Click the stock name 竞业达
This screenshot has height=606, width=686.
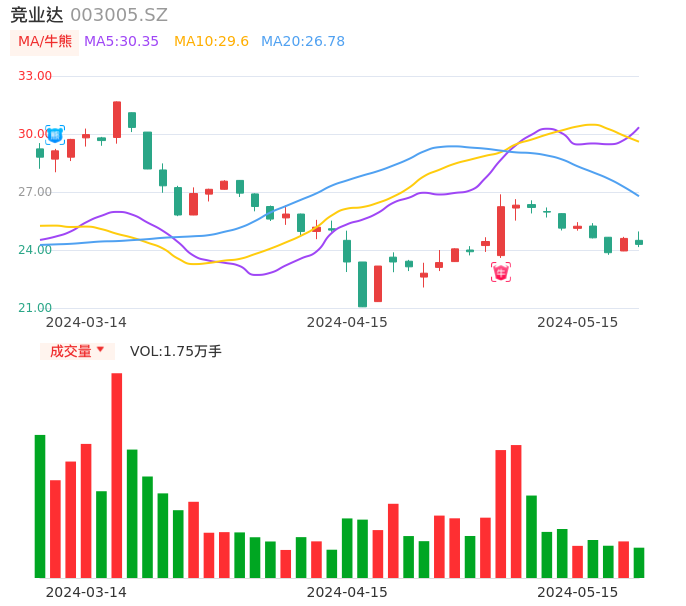tap(37, 15)
